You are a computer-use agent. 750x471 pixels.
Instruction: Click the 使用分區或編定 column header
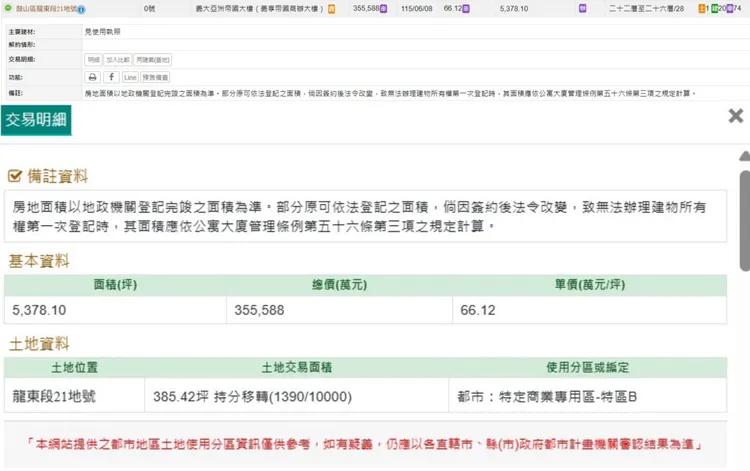click(x=588, y=368)
